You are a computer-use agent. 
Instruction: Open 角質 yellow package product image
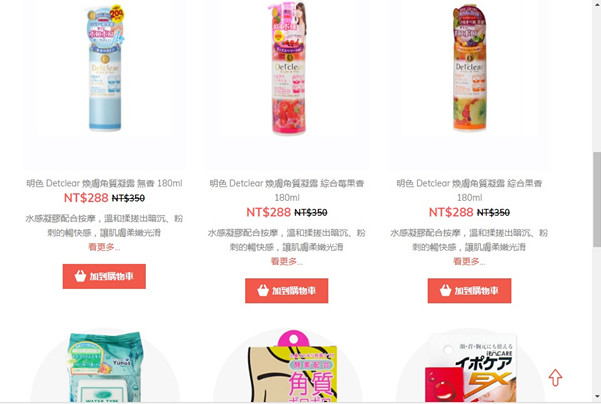[x=292, y=367]
